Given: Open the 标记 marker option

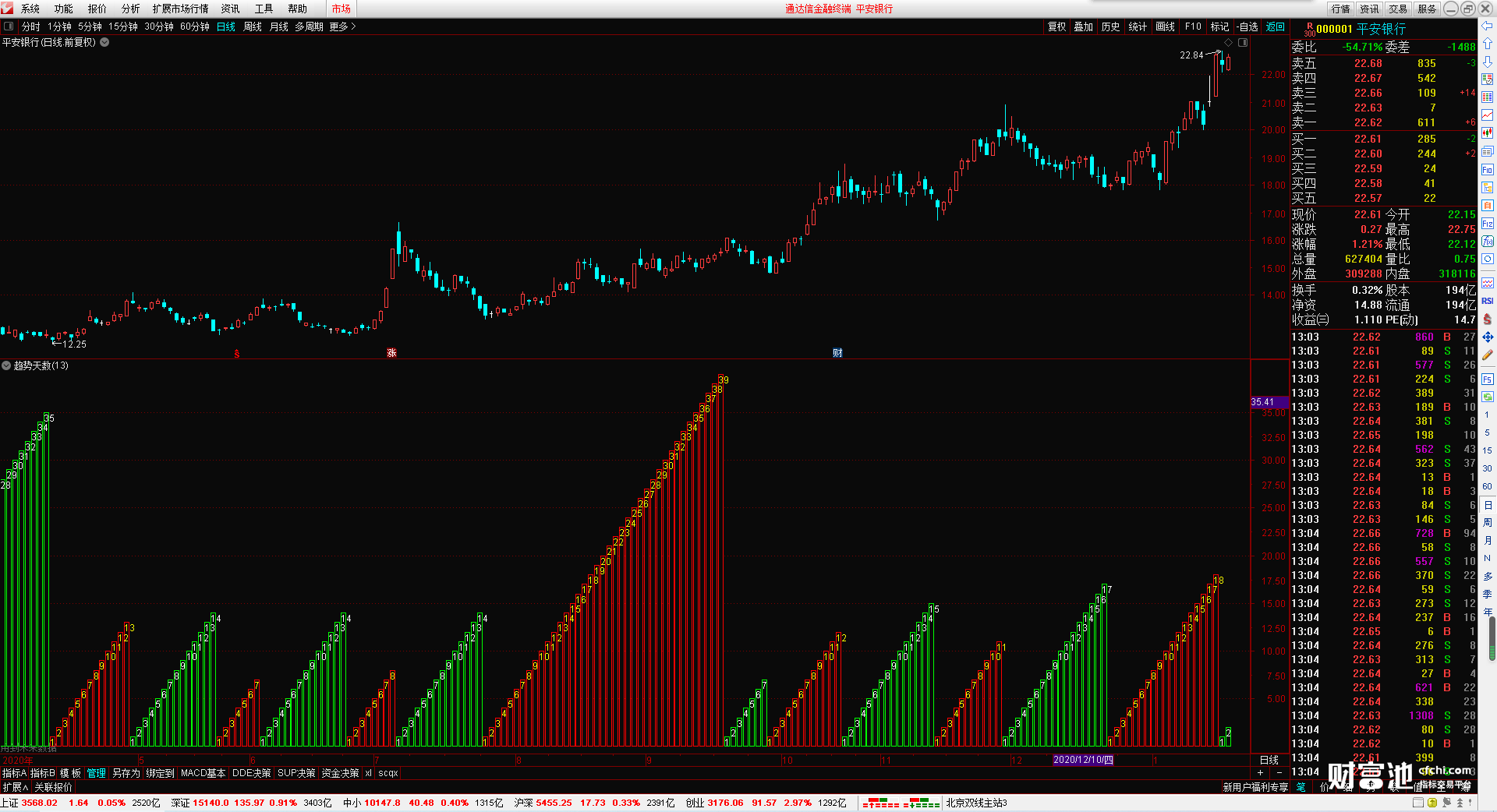Looking at the screenshot, I should (x=1219, y=26).
